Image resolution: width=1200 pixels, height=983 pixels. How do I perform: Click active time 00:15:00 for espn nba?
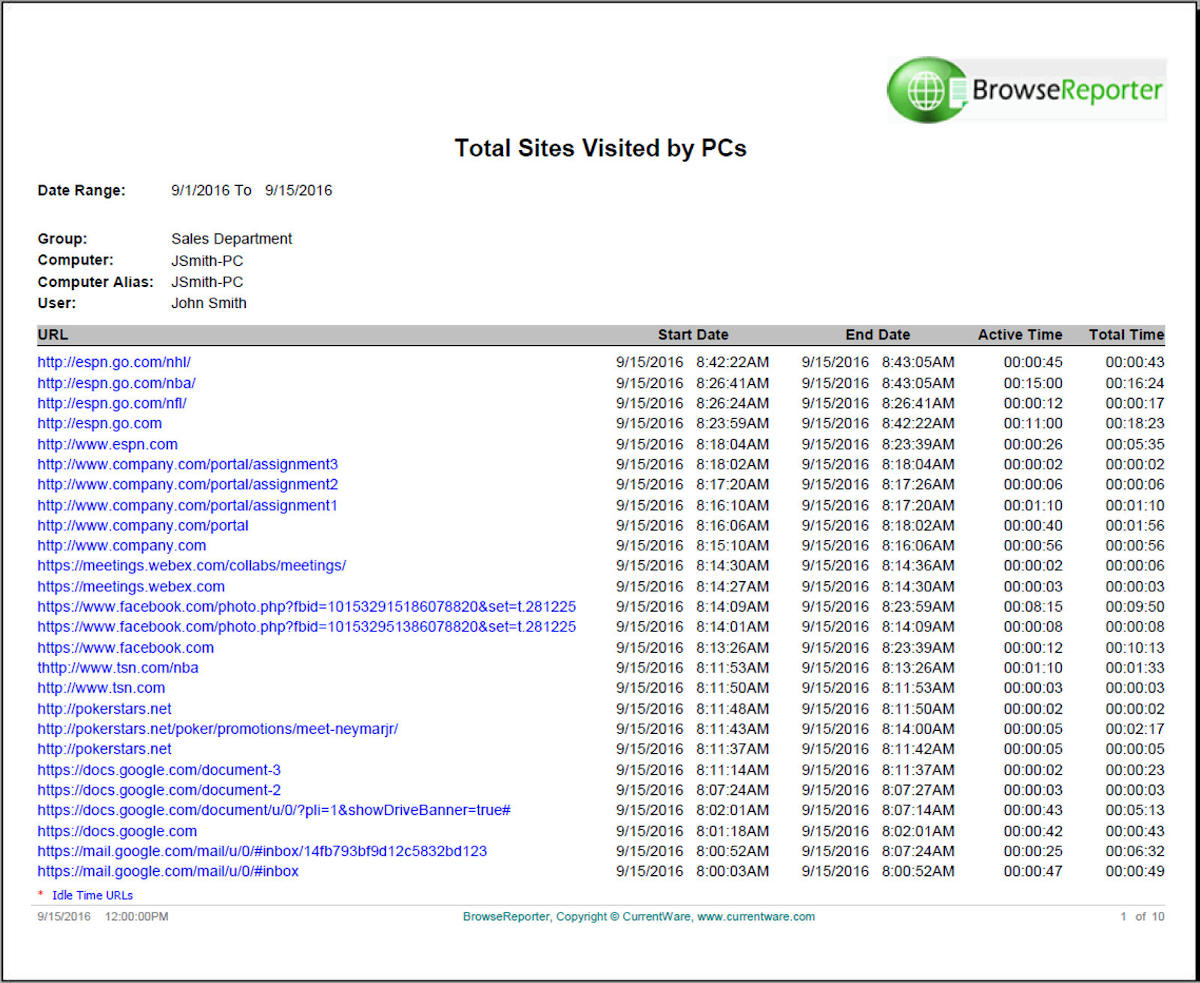(1033, 383)
